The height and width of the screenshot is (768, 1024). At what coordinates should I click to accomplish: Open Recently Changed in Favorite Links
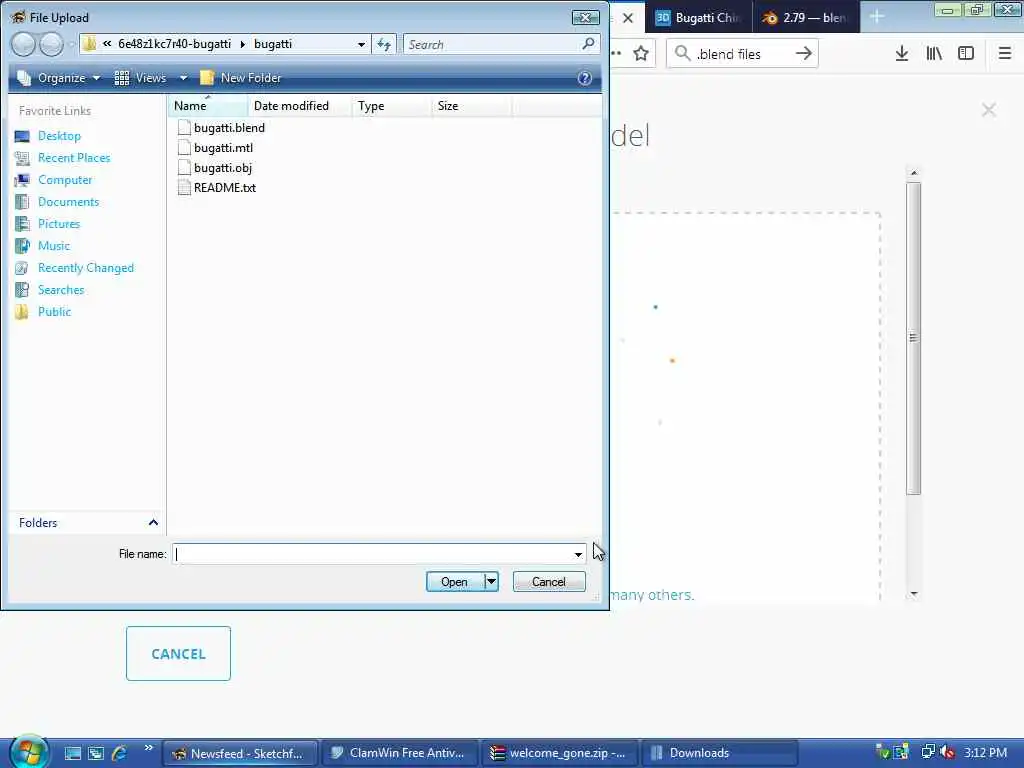(x=86, y=268)
